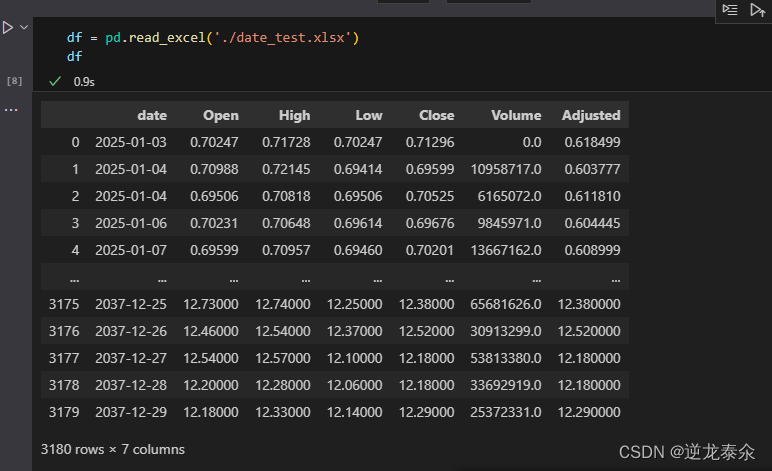Click Volume value 6165072.0
The image size is (772, 471).
coord(509,196)
